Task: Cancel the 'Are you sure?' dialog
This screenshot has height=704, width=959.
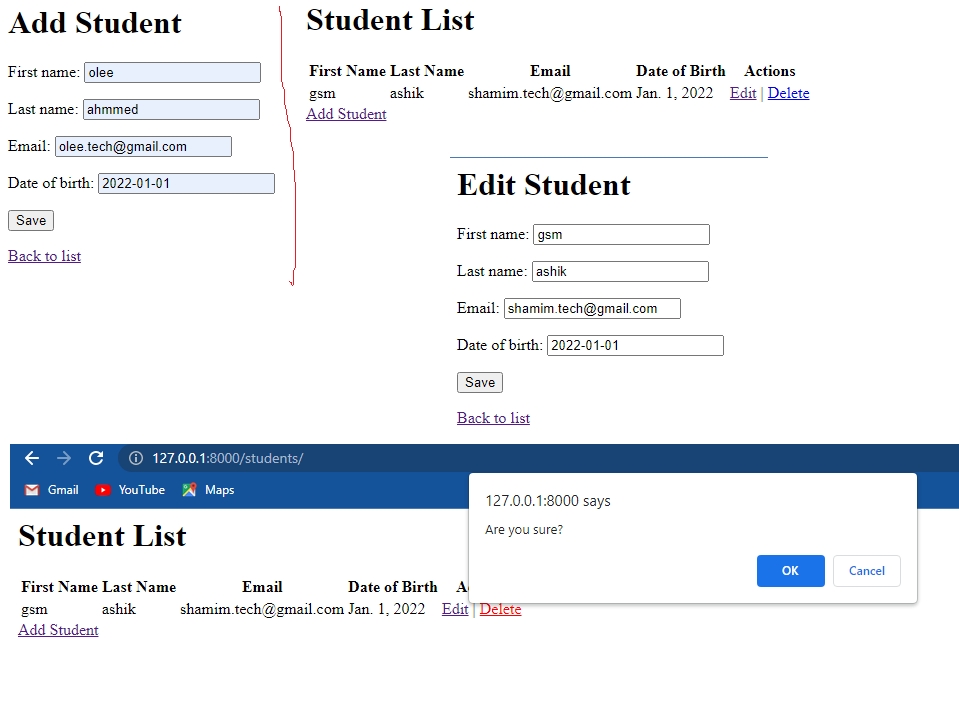Action: click(x=866, y=571)
